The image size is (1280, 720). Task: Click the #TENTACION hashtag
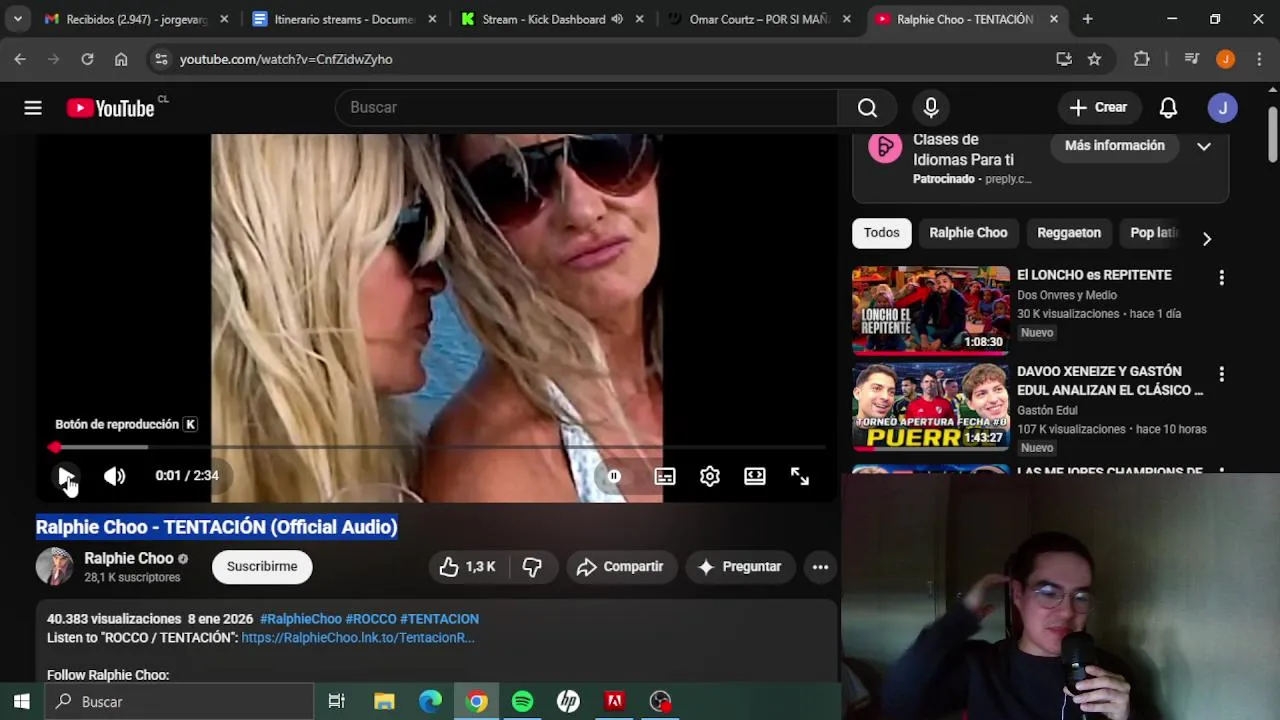coord(439,619)
